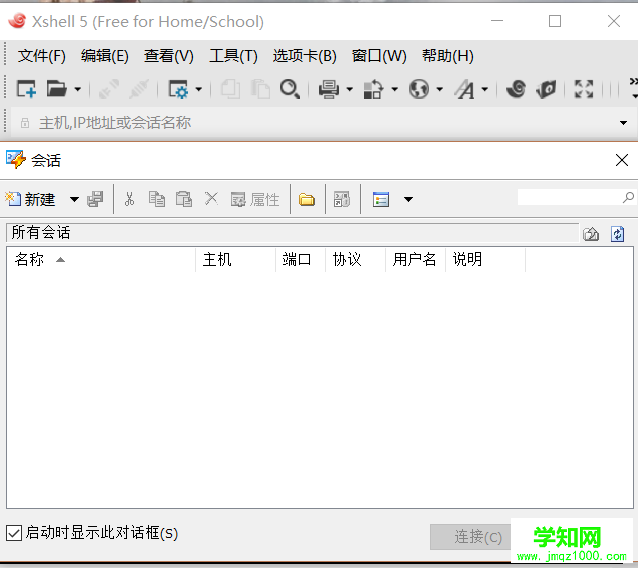The width and height of the screenshot is (638, 568).
Task: Open the 编辑(E) menu
Action: coord(105,56)
